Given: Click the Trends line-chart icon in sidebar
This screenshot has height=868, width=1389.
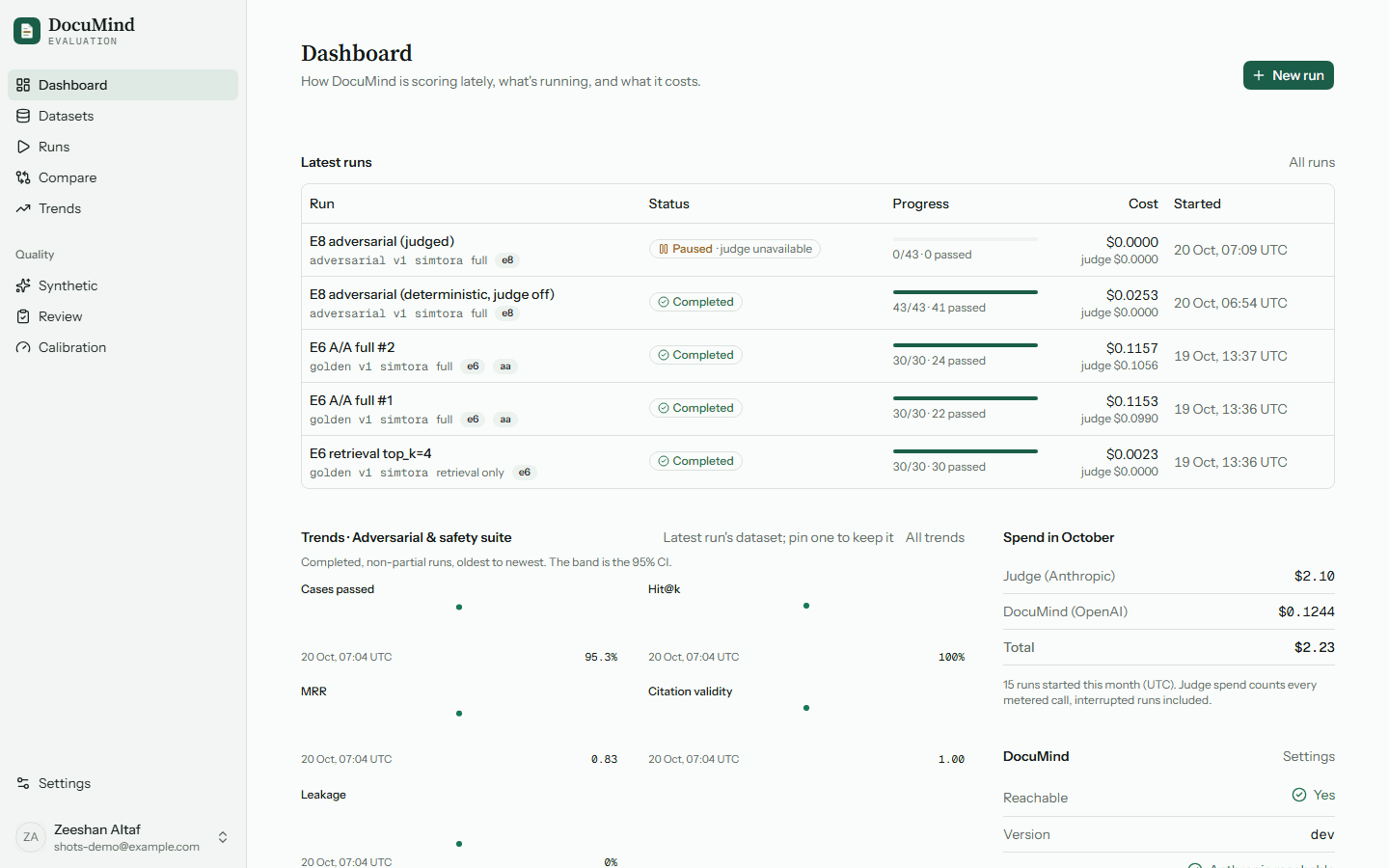Looking at the screenshot, I should tap(23, 208).
